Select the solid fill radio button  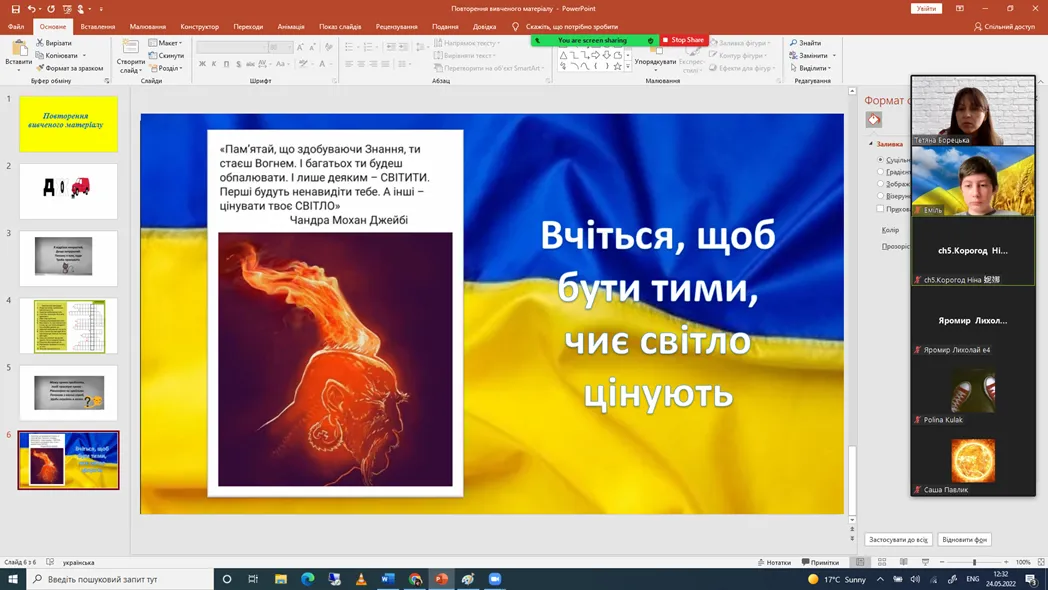tap(881, 160)
